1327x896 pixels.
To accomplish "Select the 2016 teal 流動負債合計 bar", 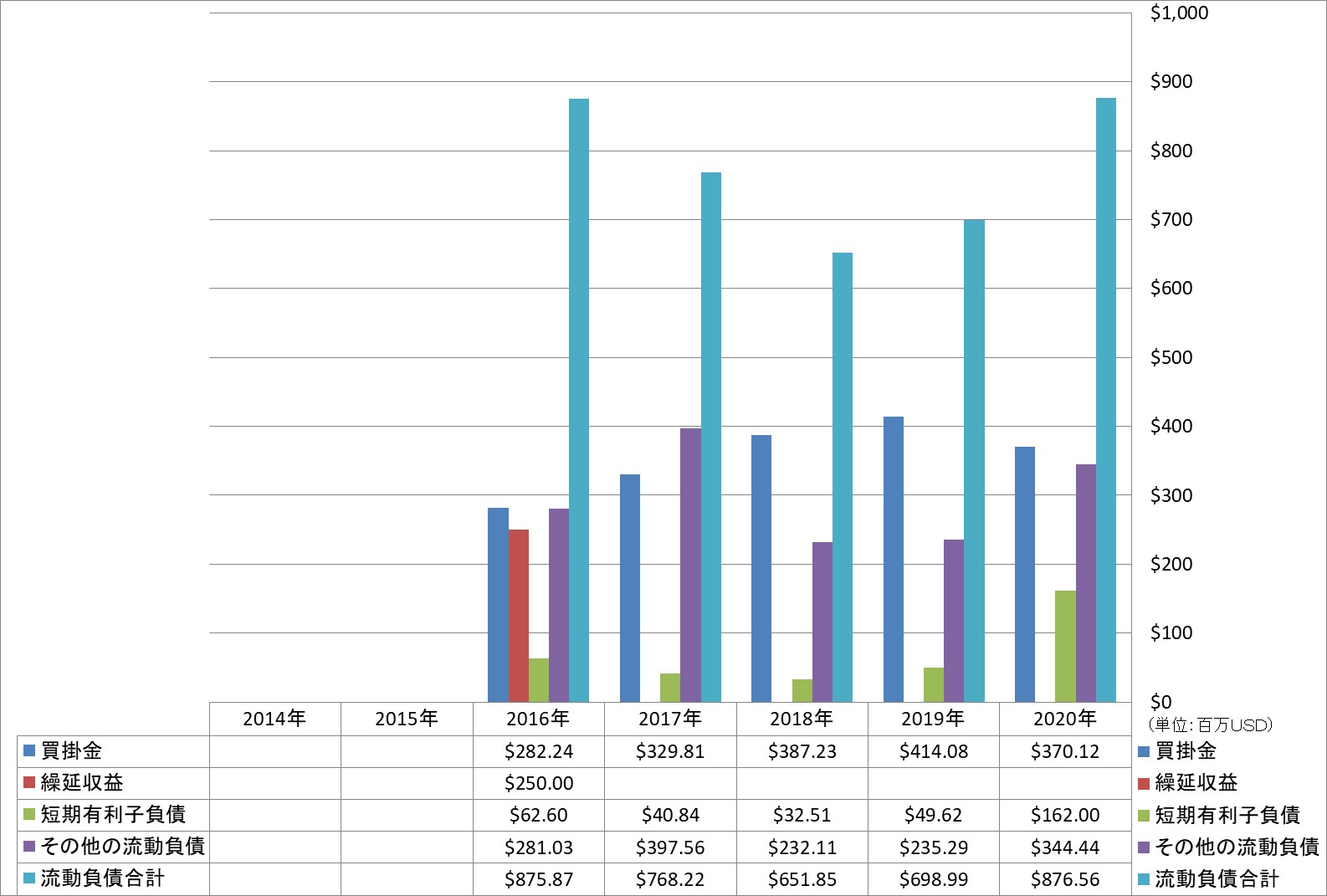I will tap(579, 400).
